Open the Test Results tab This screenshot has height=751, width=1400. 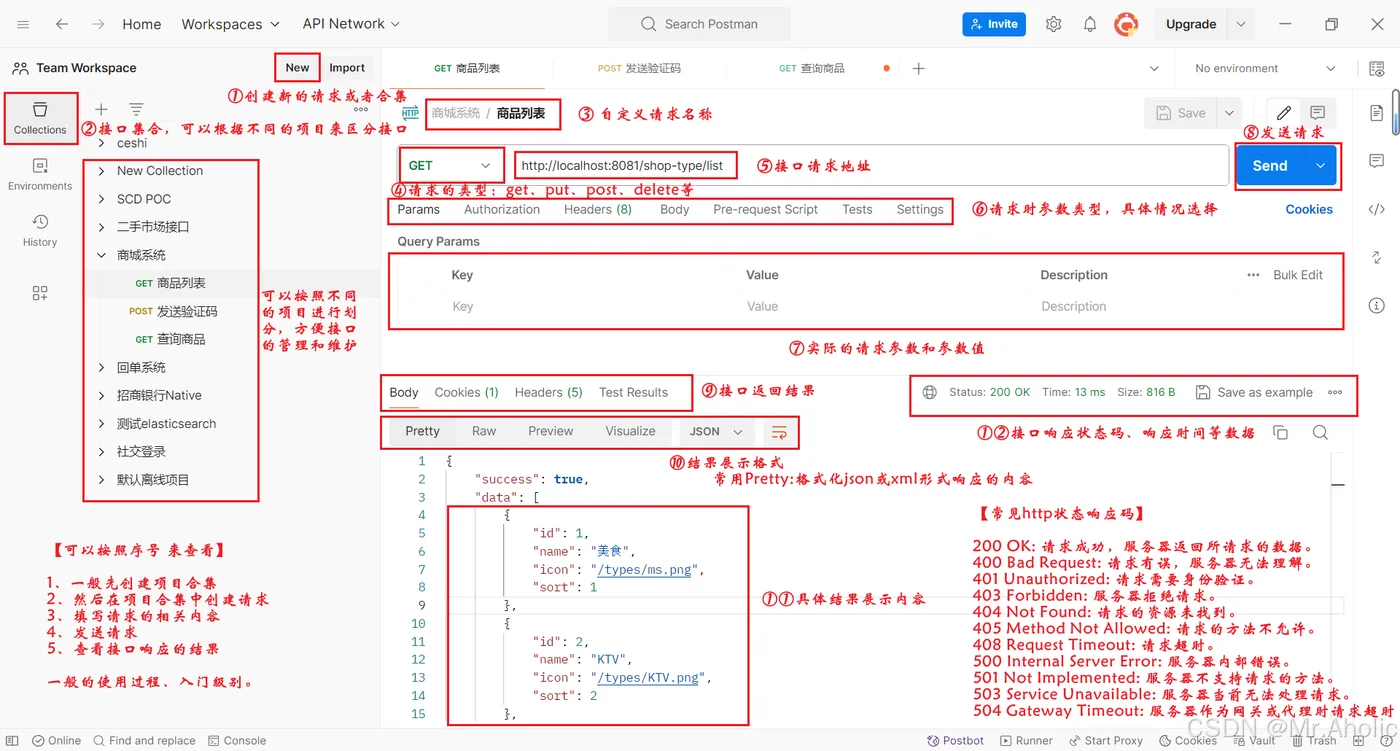633,393
